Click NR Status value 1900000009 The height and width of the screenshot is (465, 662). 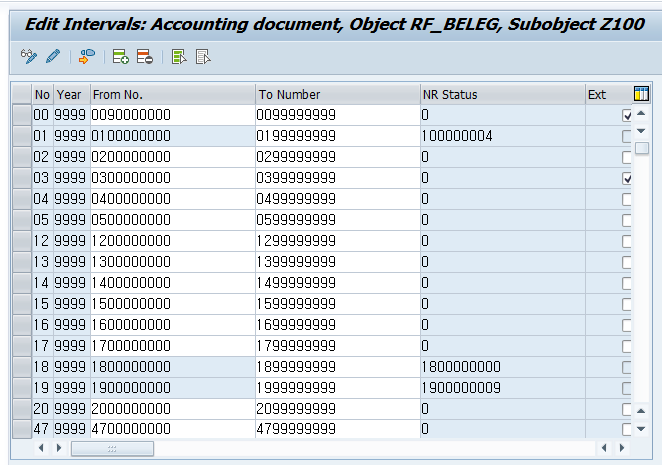(x=503, y=388)
